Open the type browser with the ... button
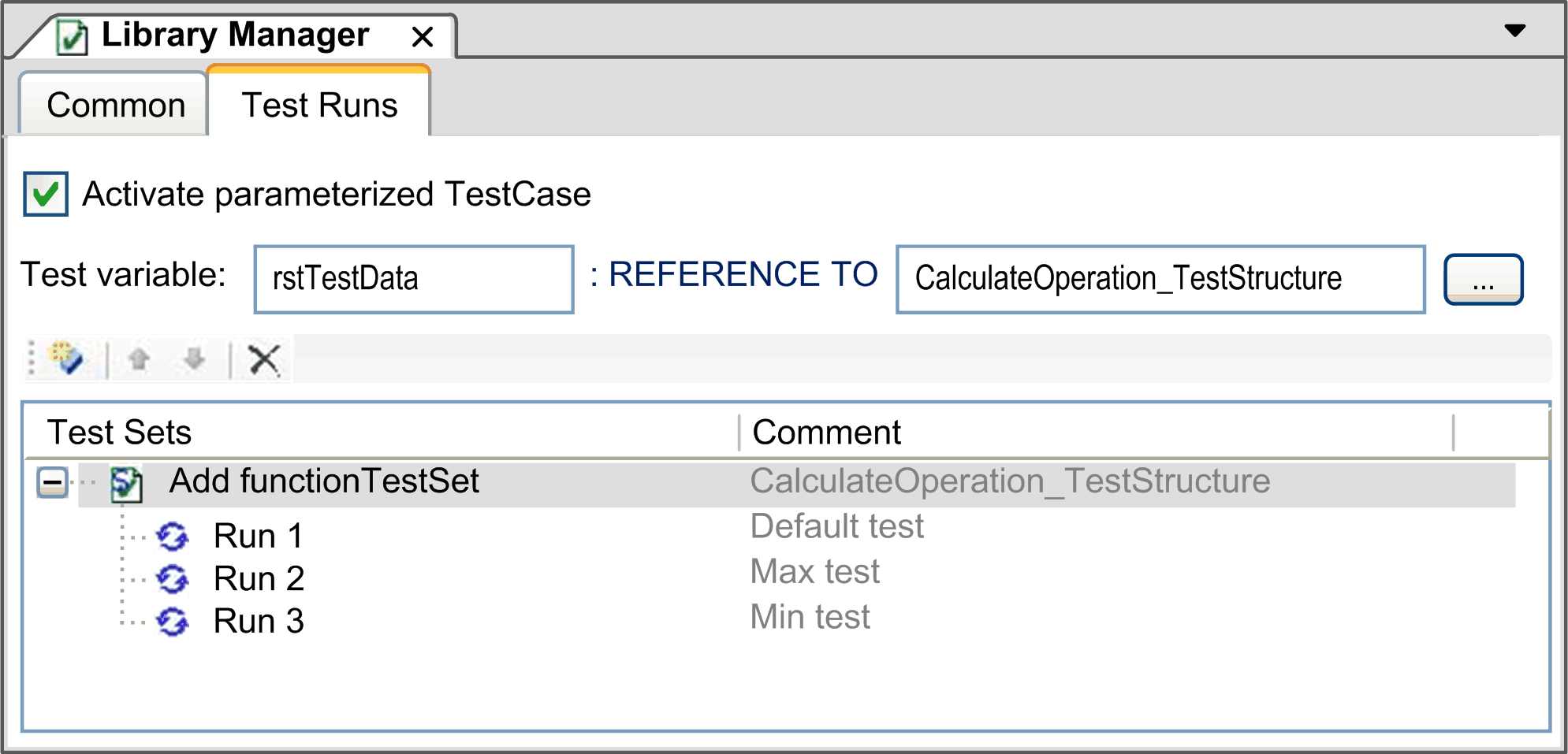The width and height of the screenshot is (1568, 754). pyautogui.click(x=1483, y=279)
